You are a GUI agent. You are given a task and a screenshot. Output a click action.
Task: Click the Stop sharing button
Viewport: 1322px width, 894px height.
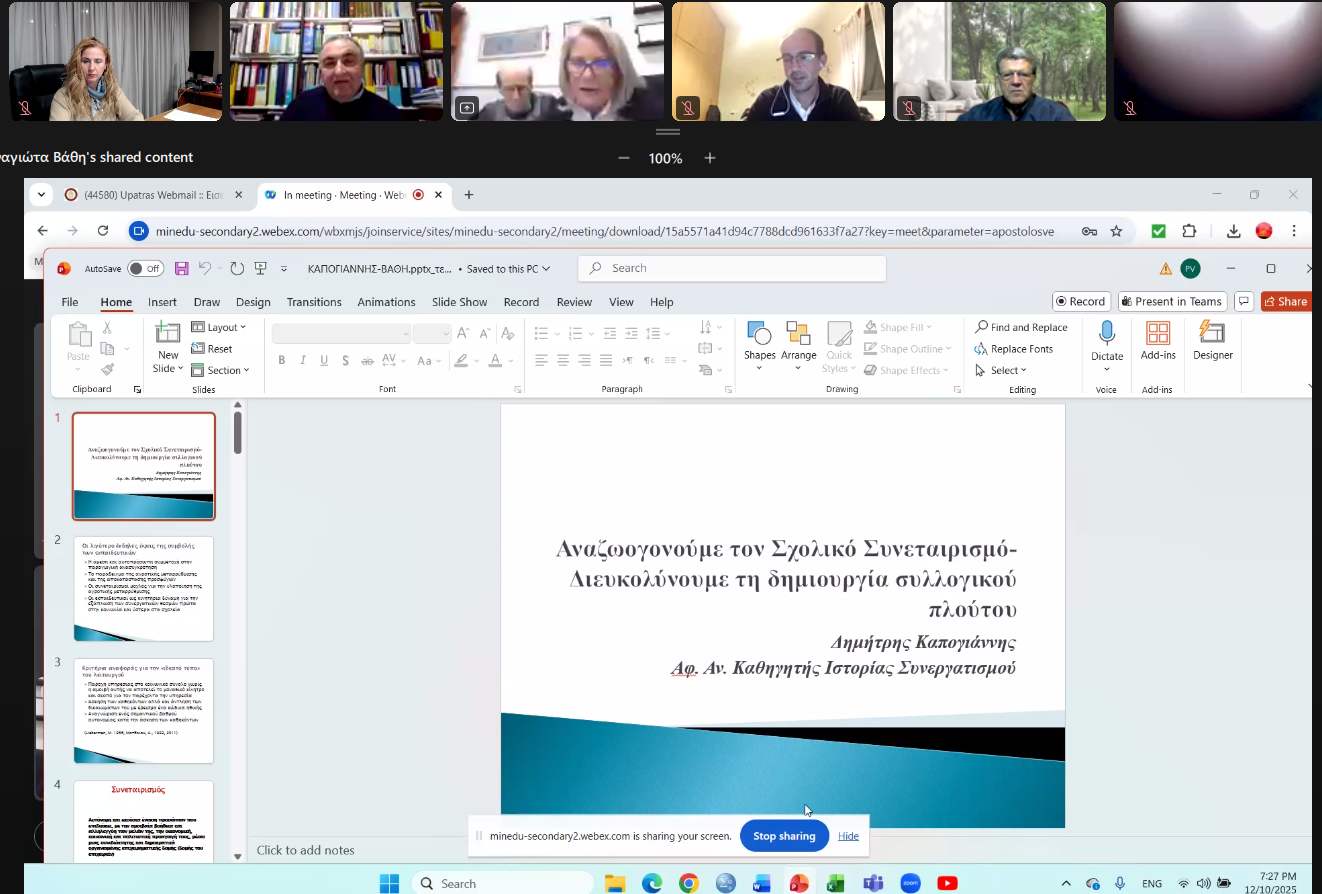click(784, 836)
